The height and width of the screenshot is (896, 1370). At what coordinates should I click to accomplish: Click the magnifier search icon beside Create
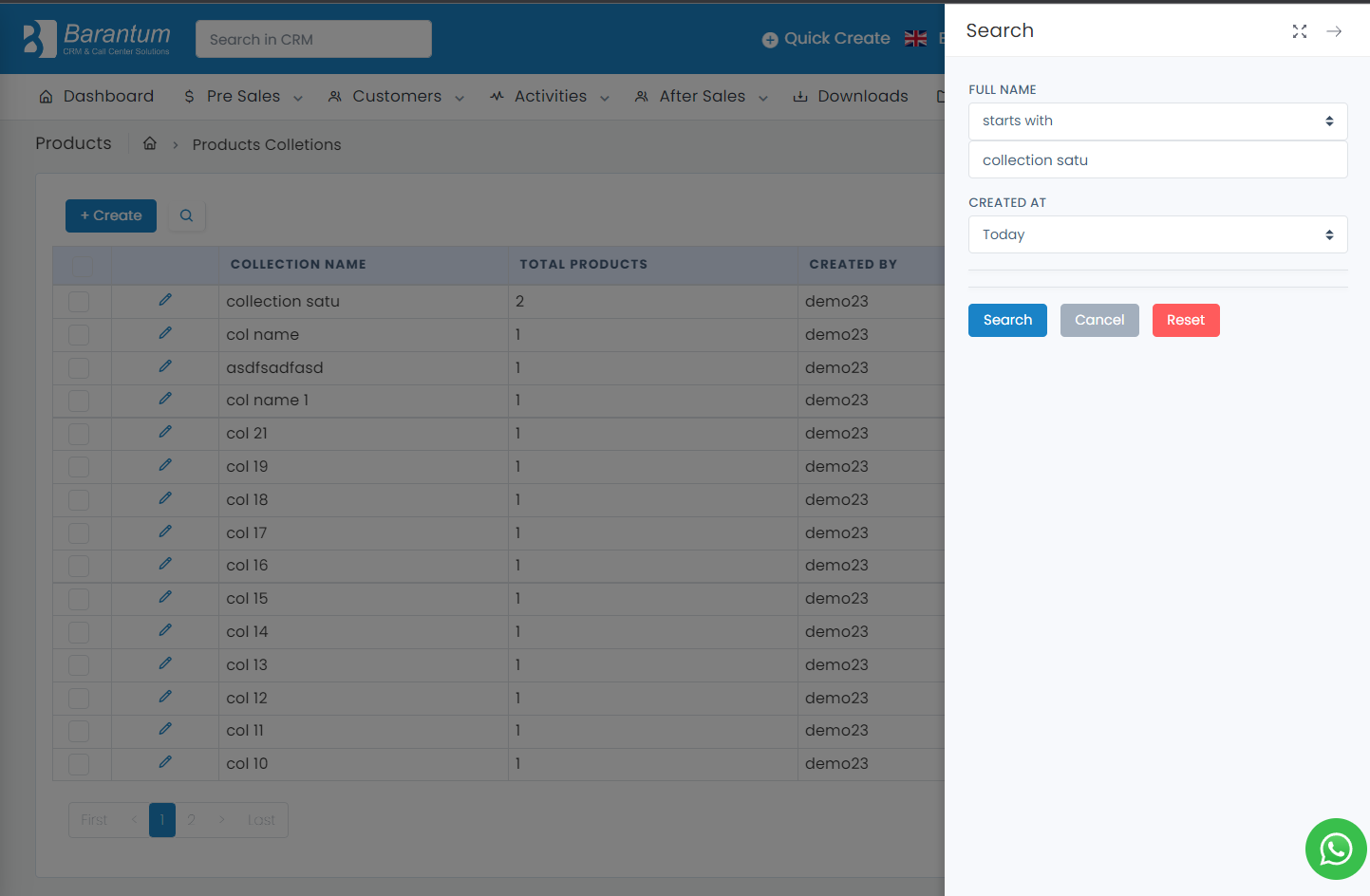(x=187, y=215)
